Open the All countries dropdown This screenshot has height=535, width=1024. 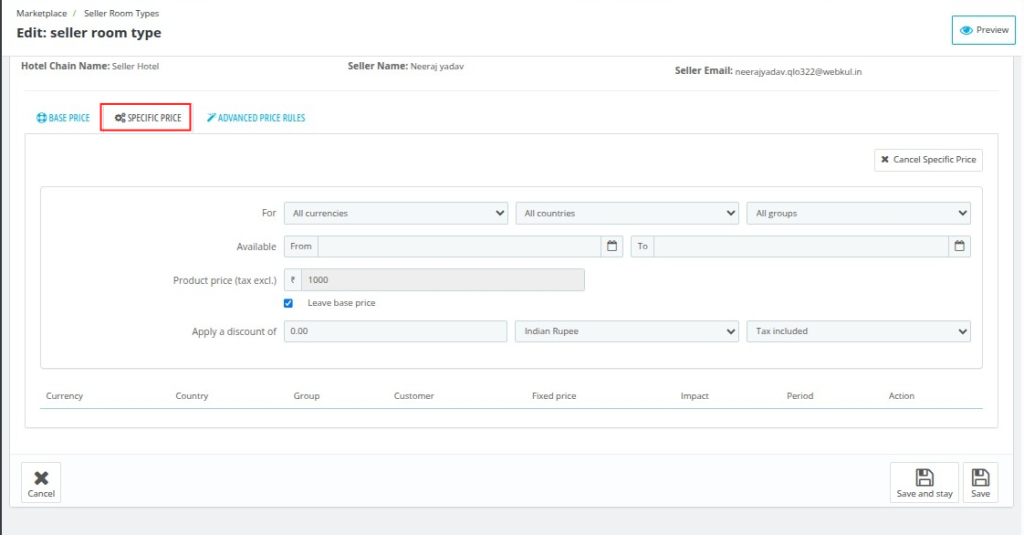627,214
